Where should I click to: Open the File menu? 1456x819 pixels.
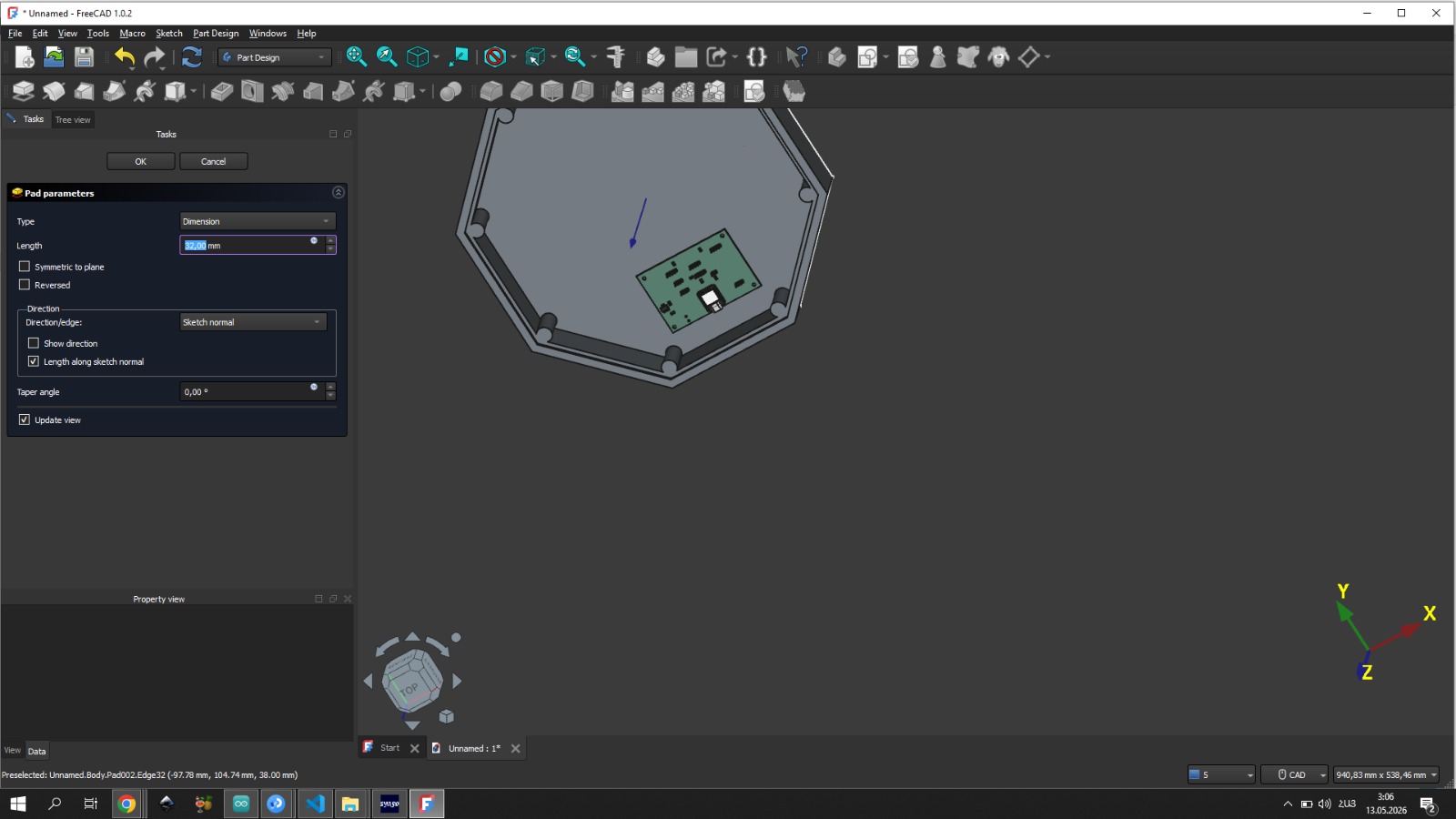point(15,33)
